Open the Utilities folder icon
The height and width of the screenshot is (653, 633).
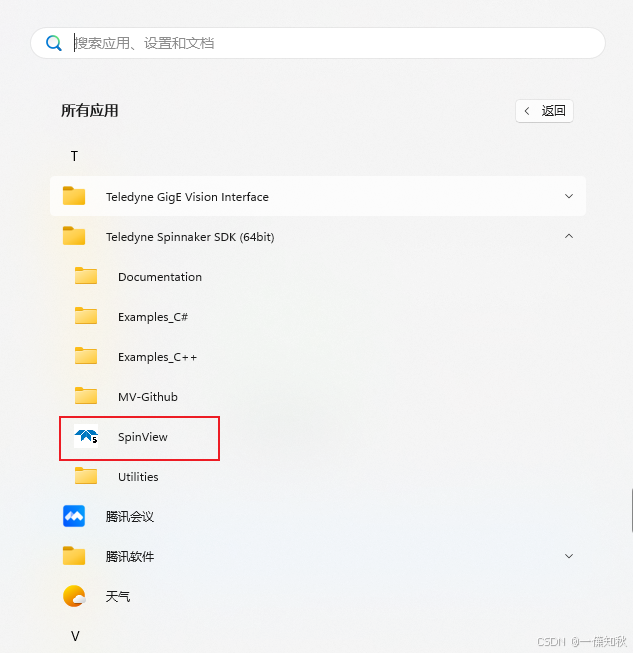pos(86,476)
